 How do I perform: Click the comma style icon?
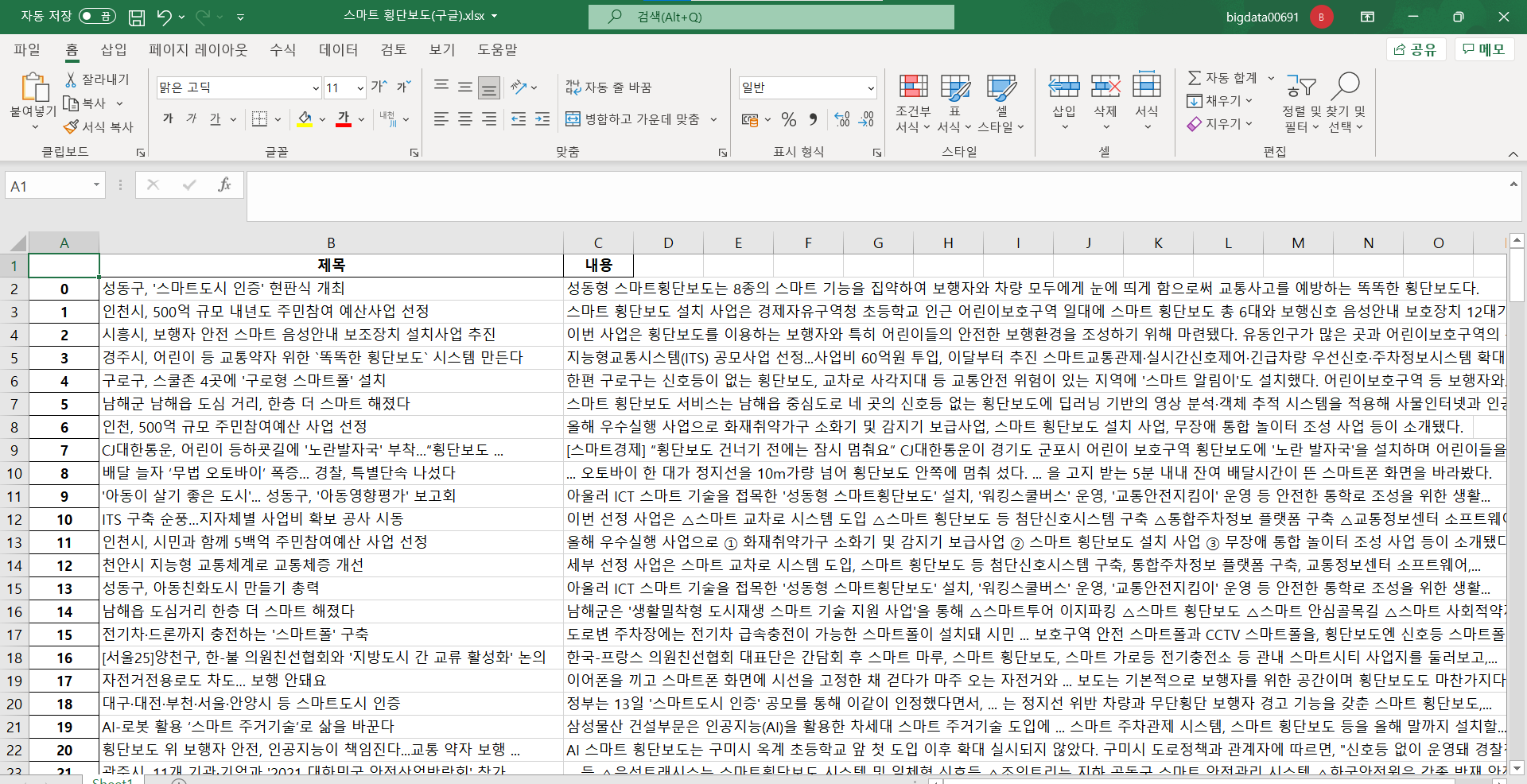[813, 119]
